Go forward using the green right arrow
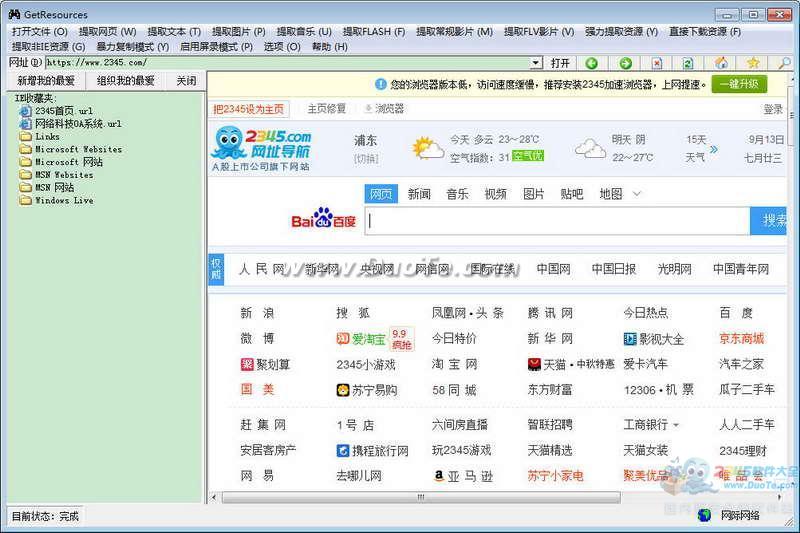 point(625,63)
